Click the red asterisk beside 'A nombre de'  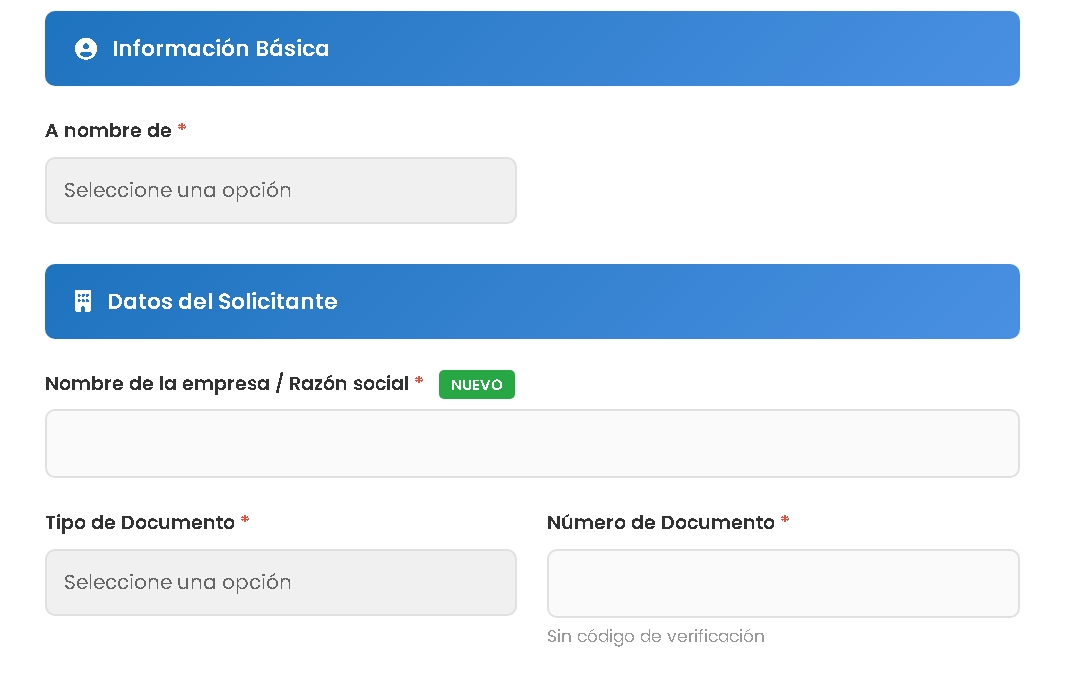182,129
